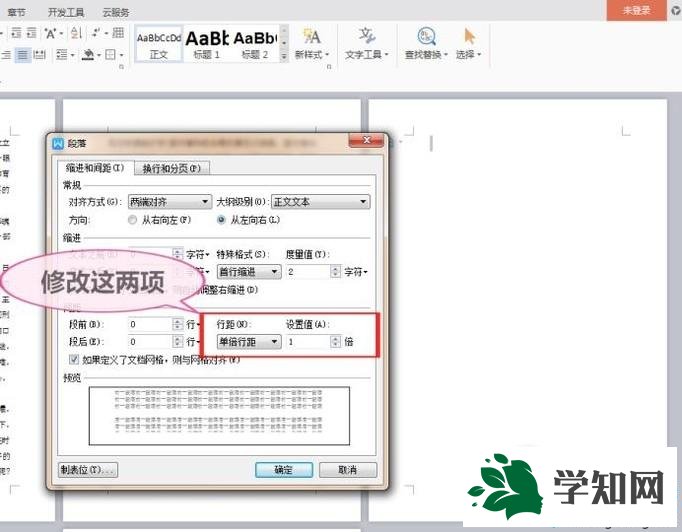Open the 对齐方式 alignment dropdown
The height and width of the screenshot is (532, 682).
[170, 202]
